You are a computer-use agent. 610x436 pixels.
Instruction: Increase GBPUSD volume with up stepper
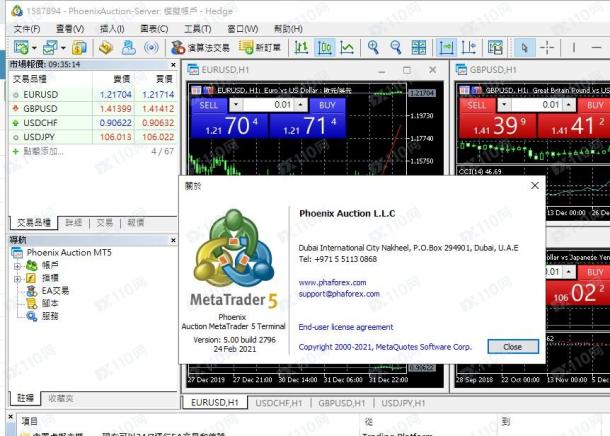[x=569, y=105]
